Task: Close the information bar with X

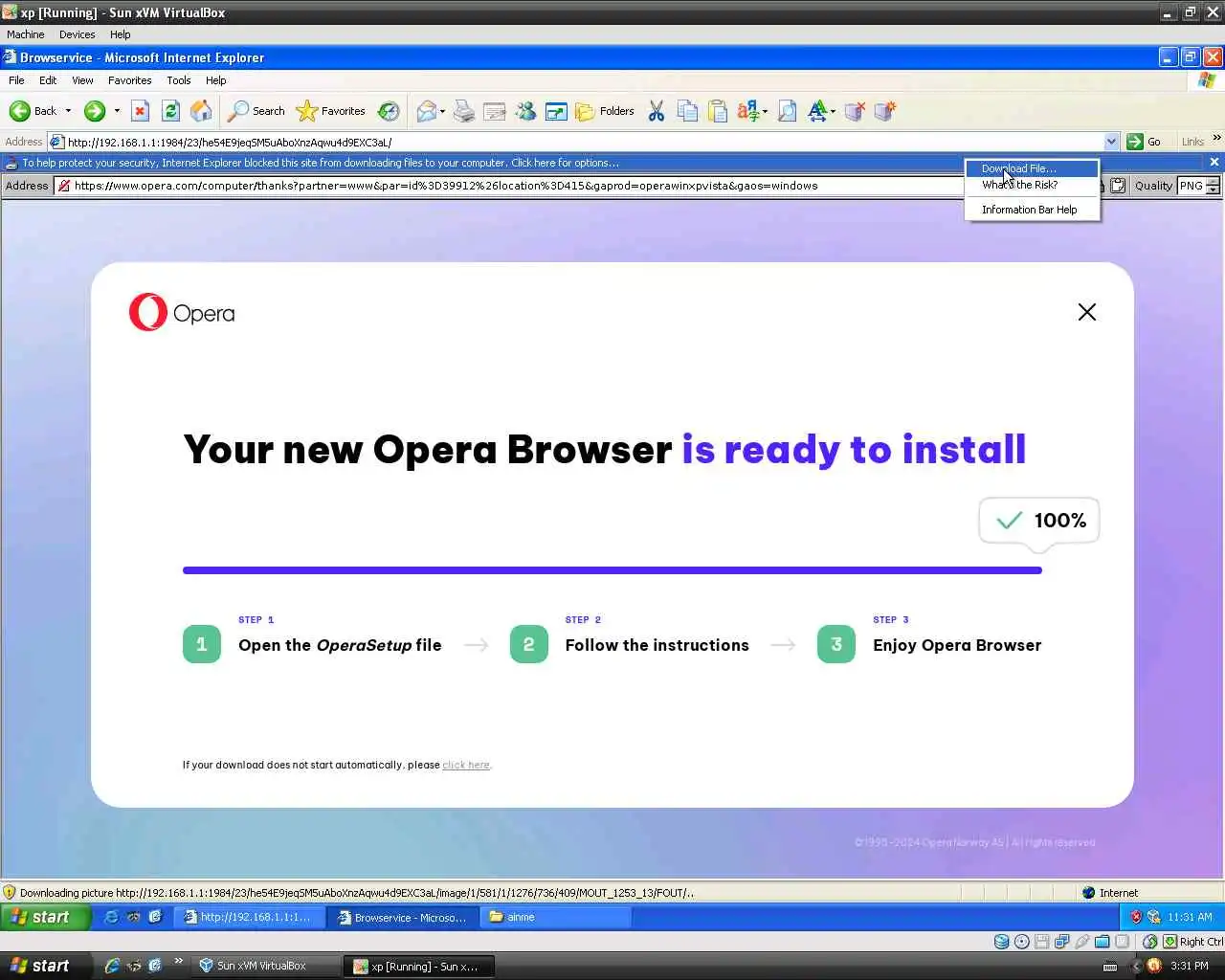Action: [x=1214, y=163]
